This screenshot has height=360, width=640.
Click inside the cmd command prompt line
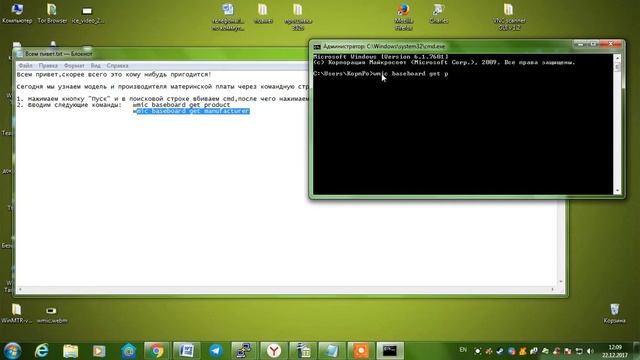(381, 74)
